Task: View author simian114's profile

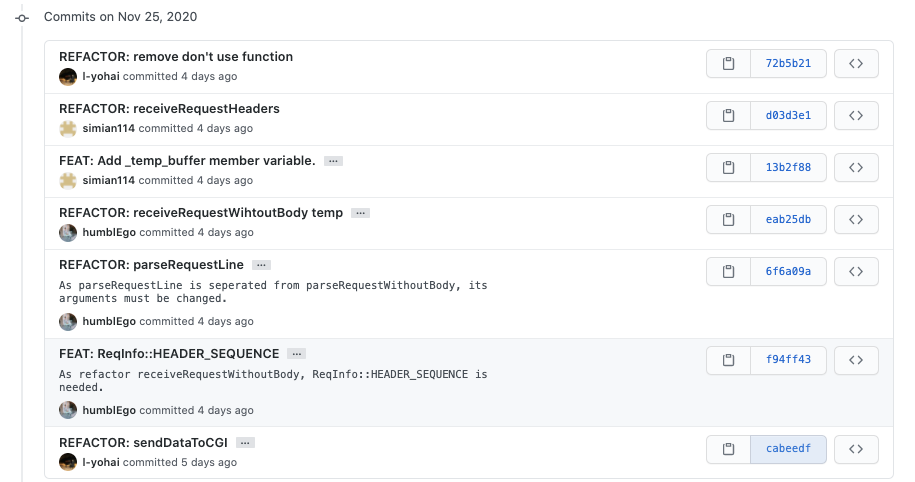Action: 108,129
